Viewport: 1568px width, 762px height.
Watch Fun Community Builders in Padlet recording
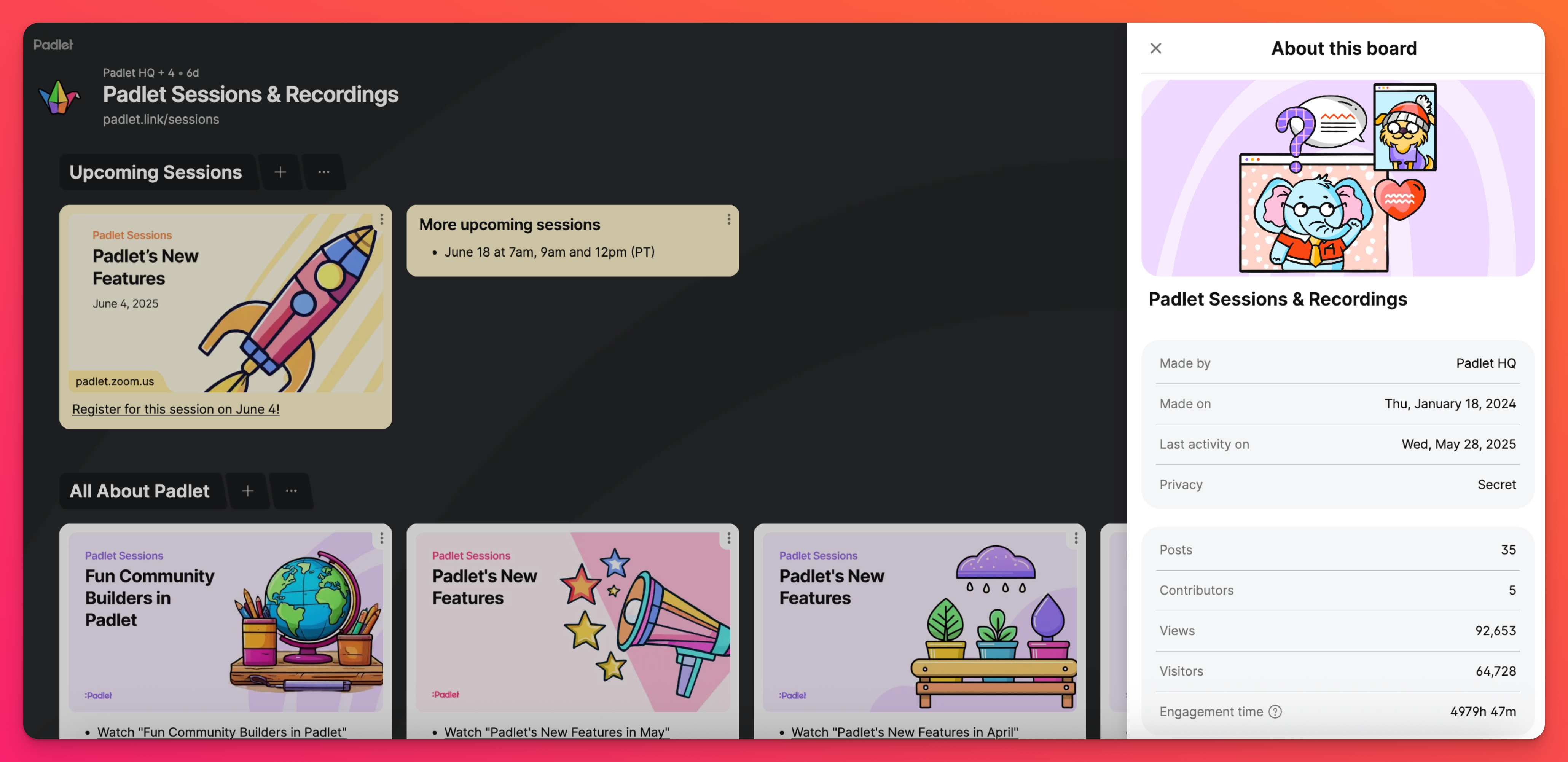coord(221,732)
